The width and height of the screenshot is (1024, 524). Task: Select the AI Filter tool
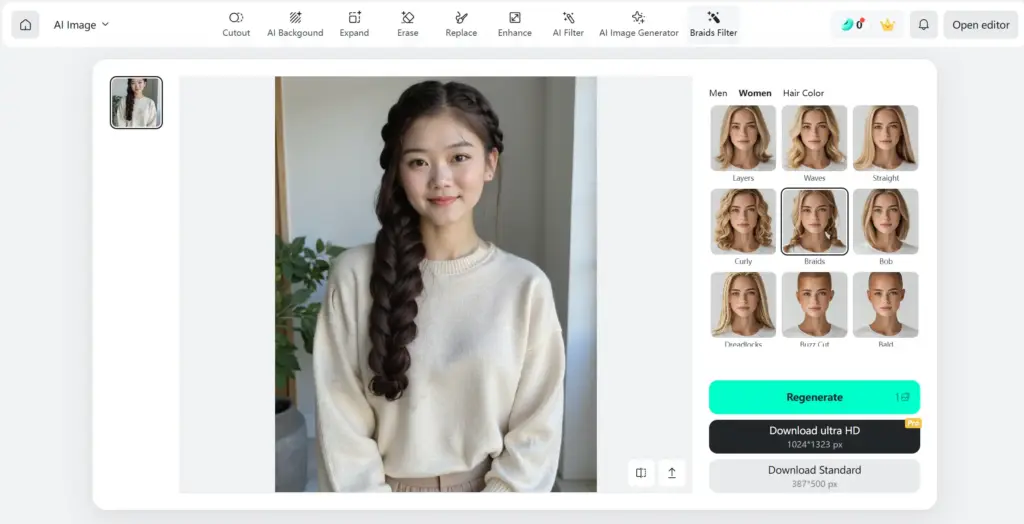click(568, 25)
